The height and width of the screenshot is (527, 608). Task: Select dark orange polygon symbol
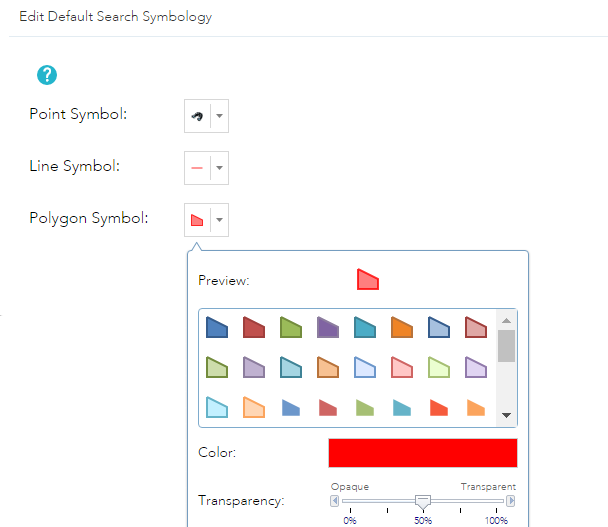click(x=402, y=327)
